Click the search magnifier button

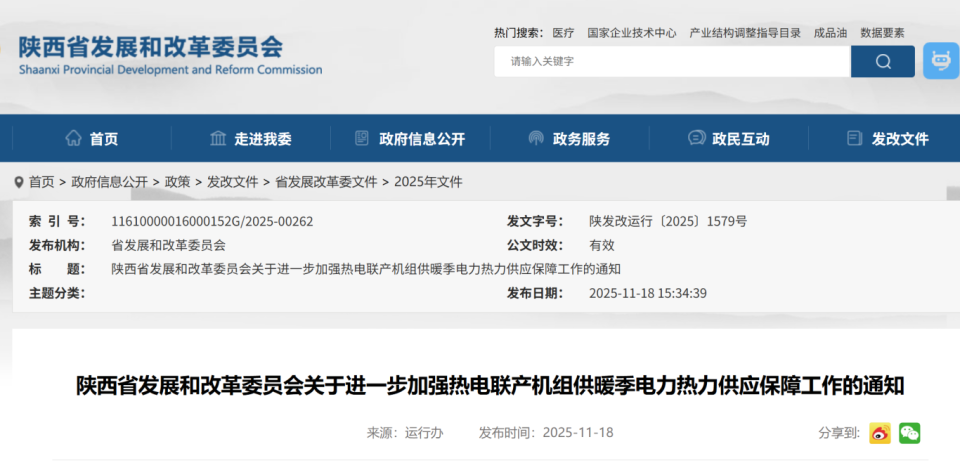pos(882,61)
